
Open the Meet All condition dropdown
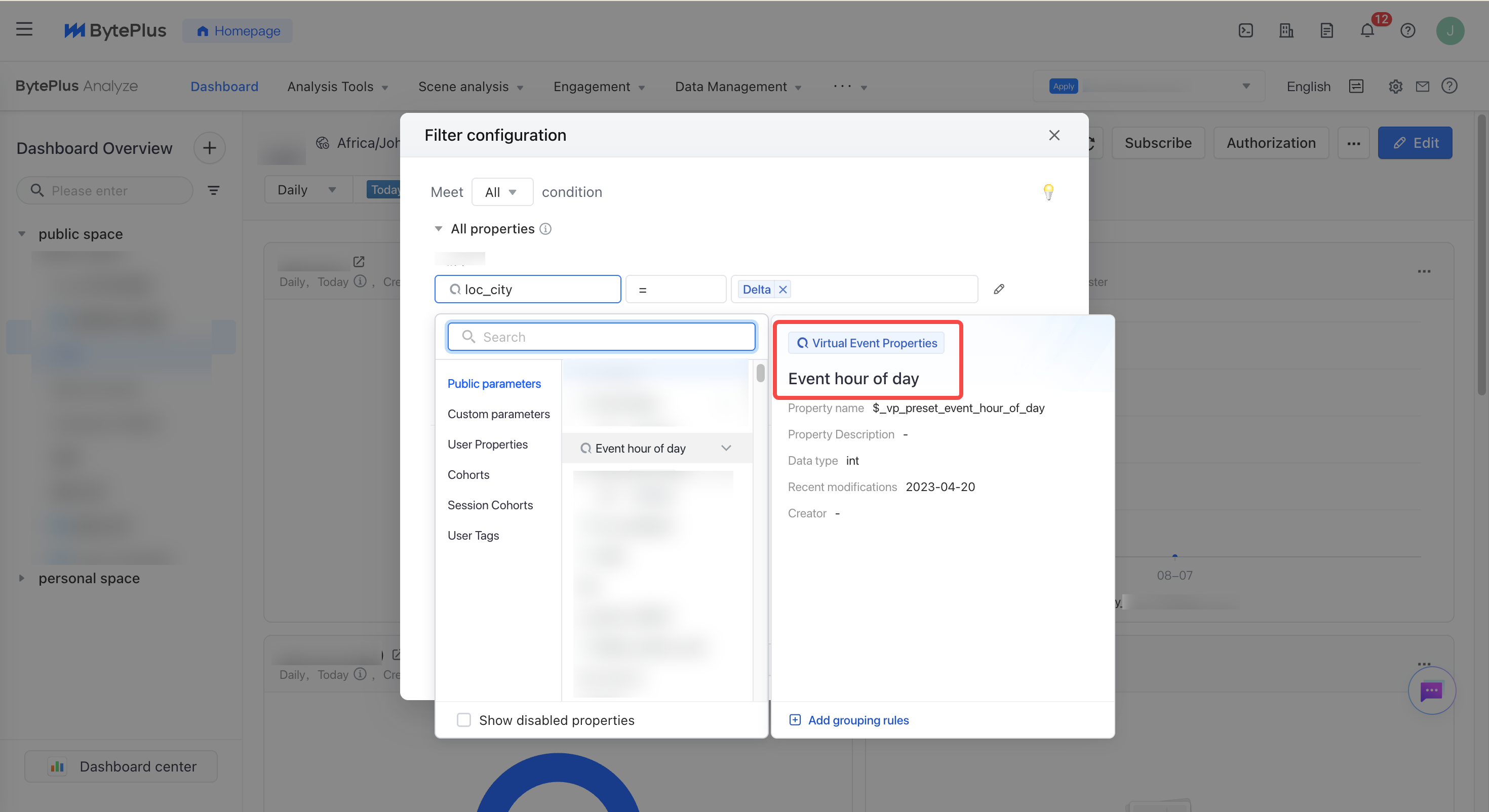click(x=502, y=192)
